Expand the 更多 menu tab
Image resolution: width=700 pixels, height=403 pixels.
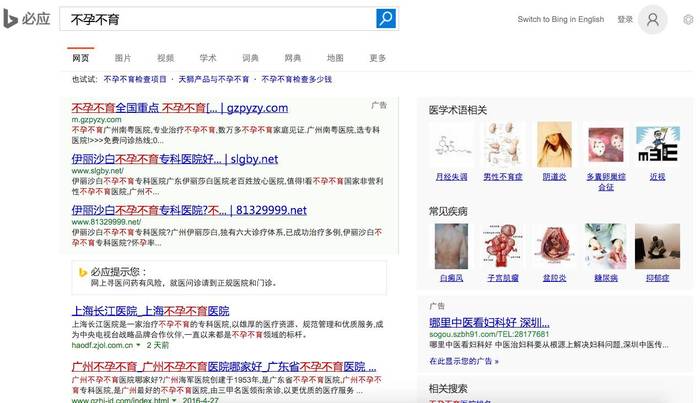pos(377,58)
